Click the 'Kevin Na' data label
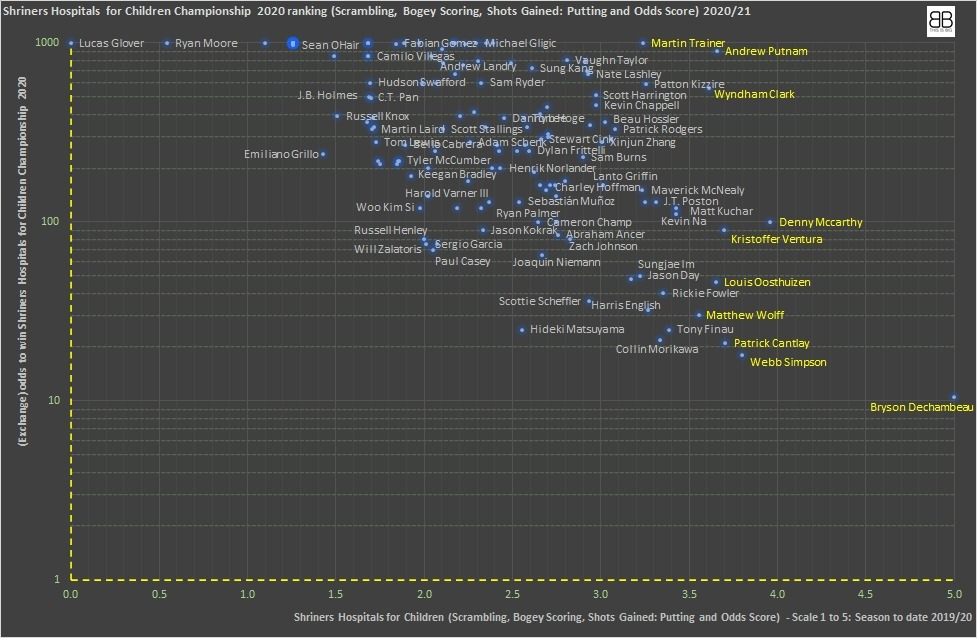 tap(684, 221)
